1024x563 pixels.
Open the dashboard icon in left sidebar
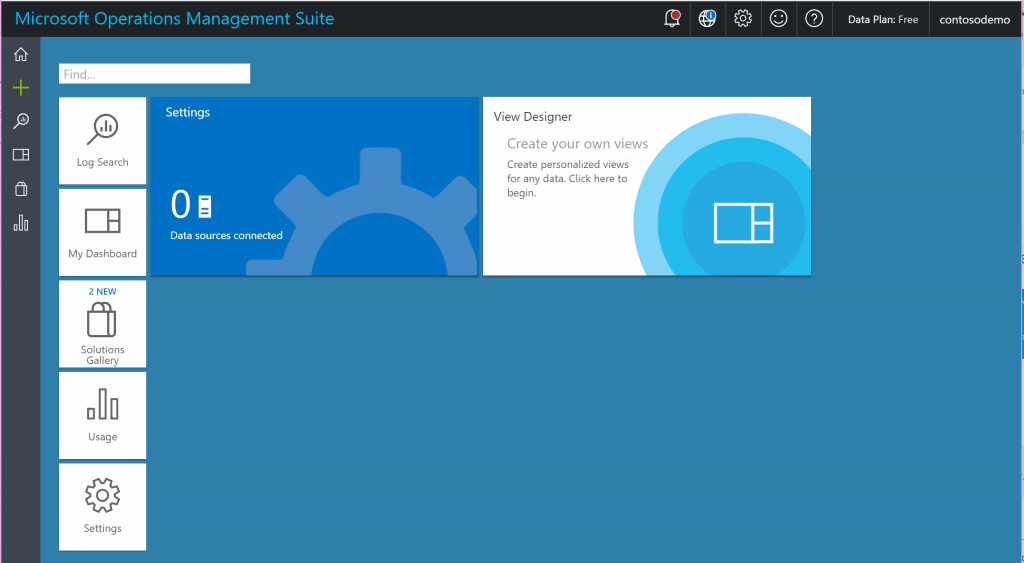click(x=21, y=155)
